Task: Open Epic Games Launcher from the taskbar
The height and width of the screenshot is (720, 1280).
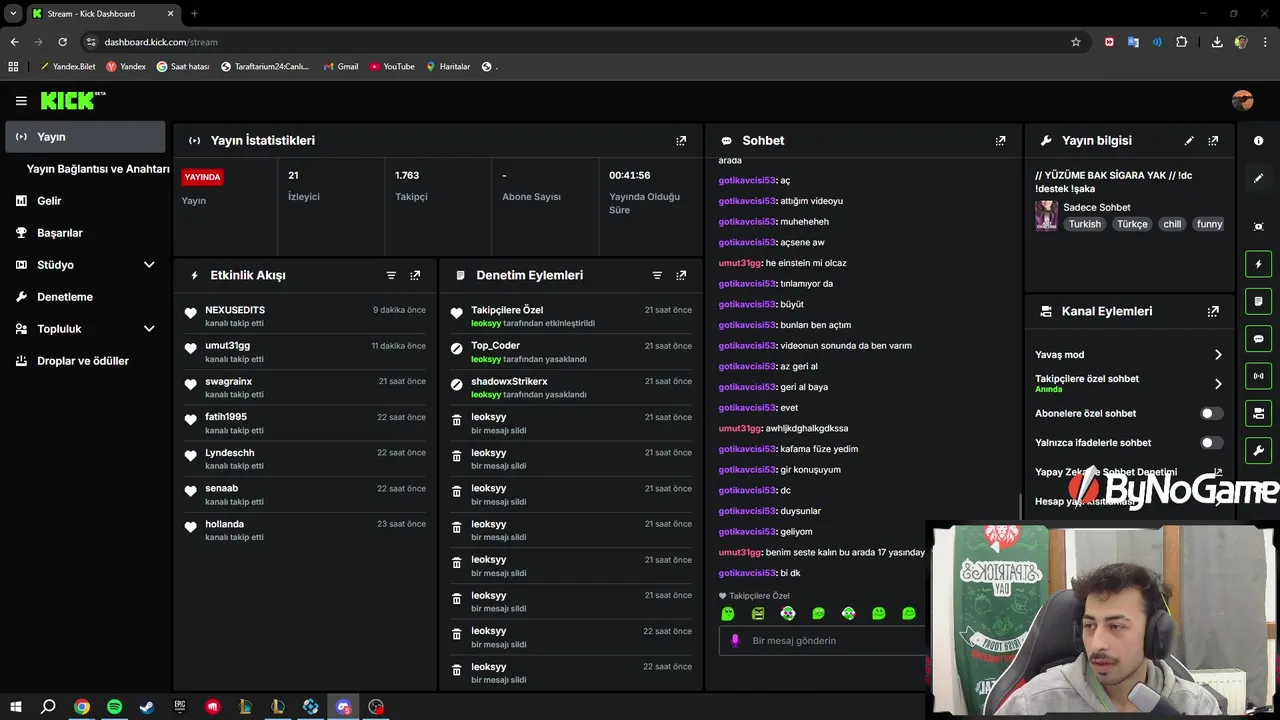Action: coord(180,707)
